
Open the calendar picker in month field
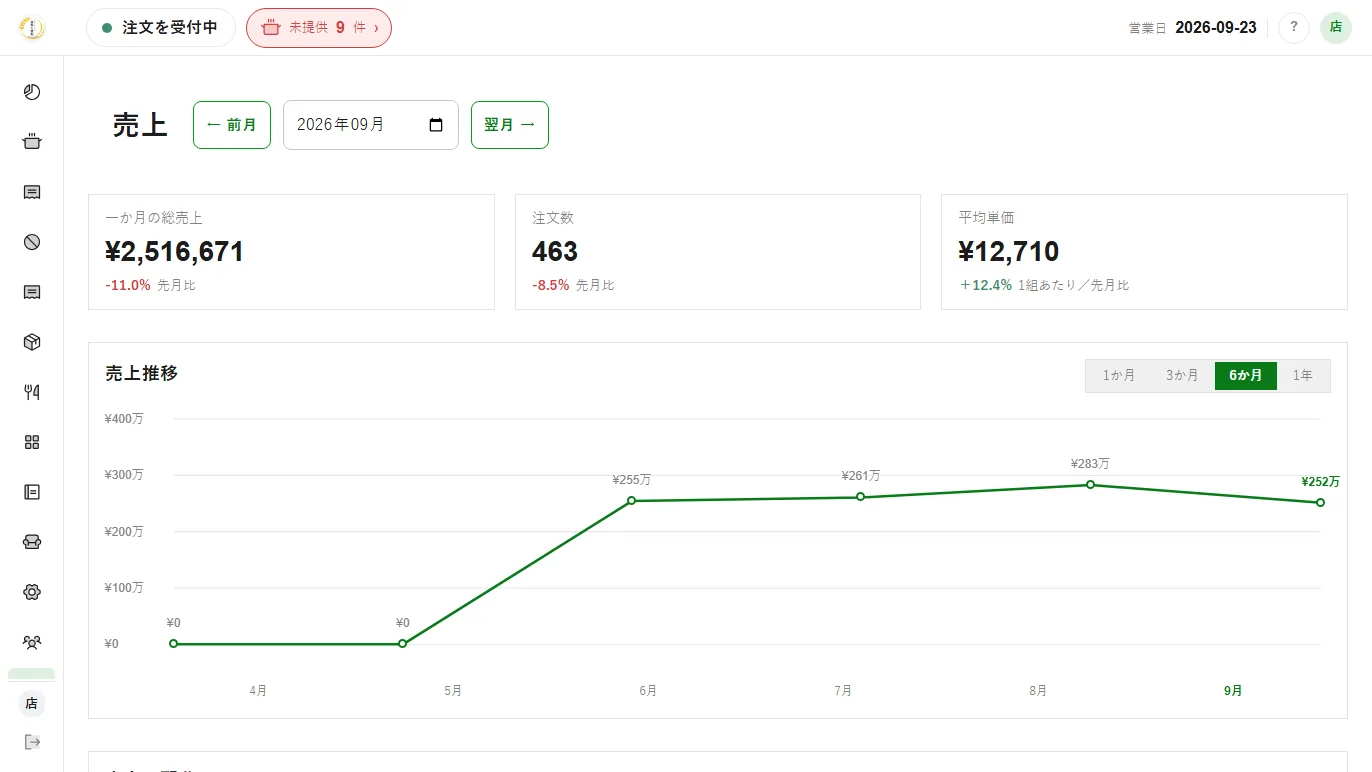pos(436,125)
